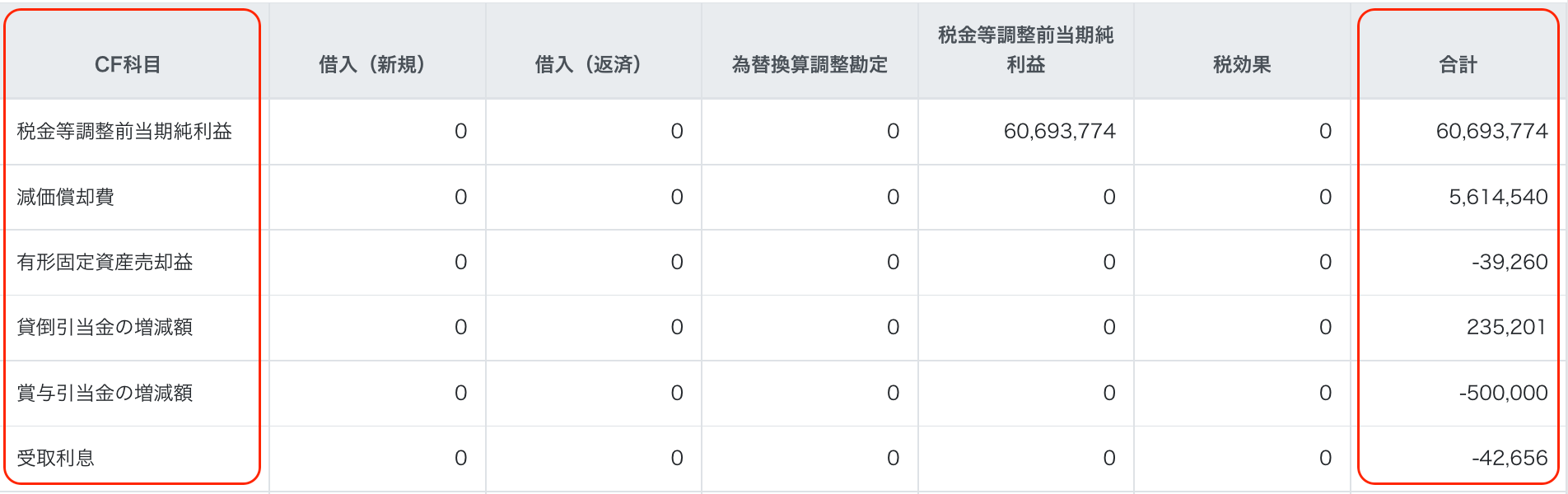The width and height of the screenshot is (1568, 494).
Task: Select the 為替換算調整勘定 column header
Action: [810, 64]
